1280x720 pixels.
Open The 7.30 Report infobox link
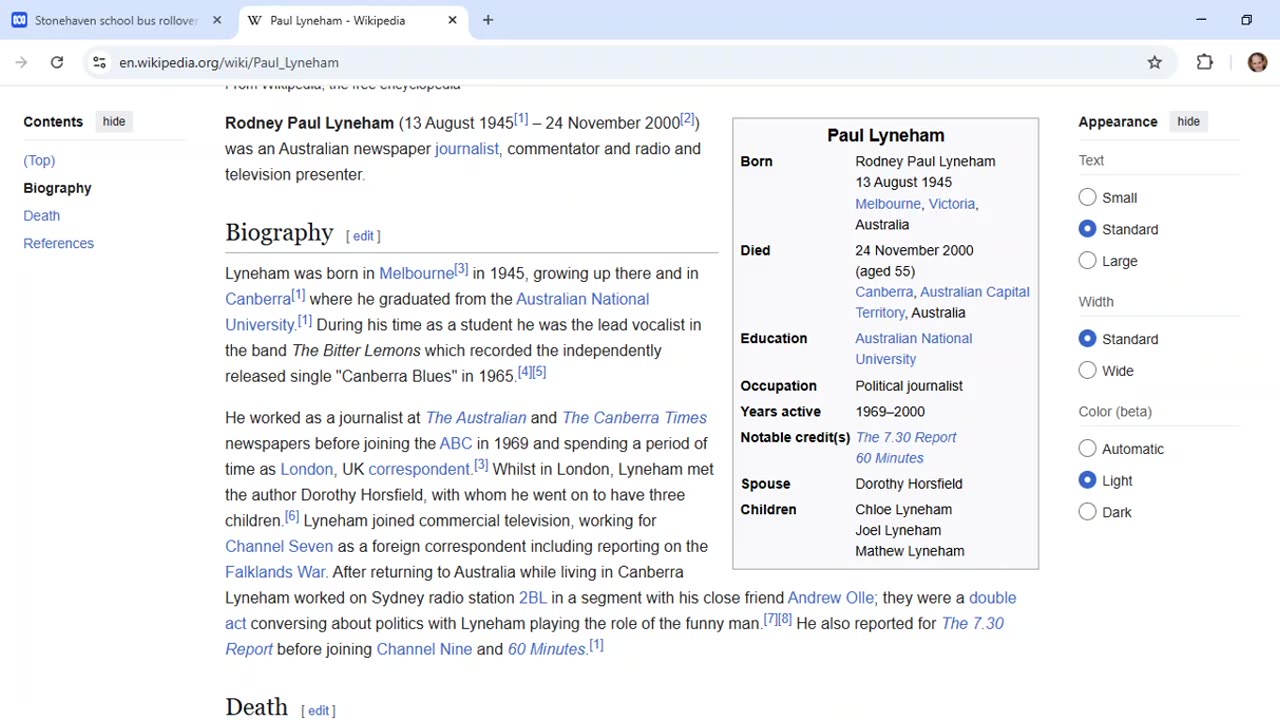[906, 437]
